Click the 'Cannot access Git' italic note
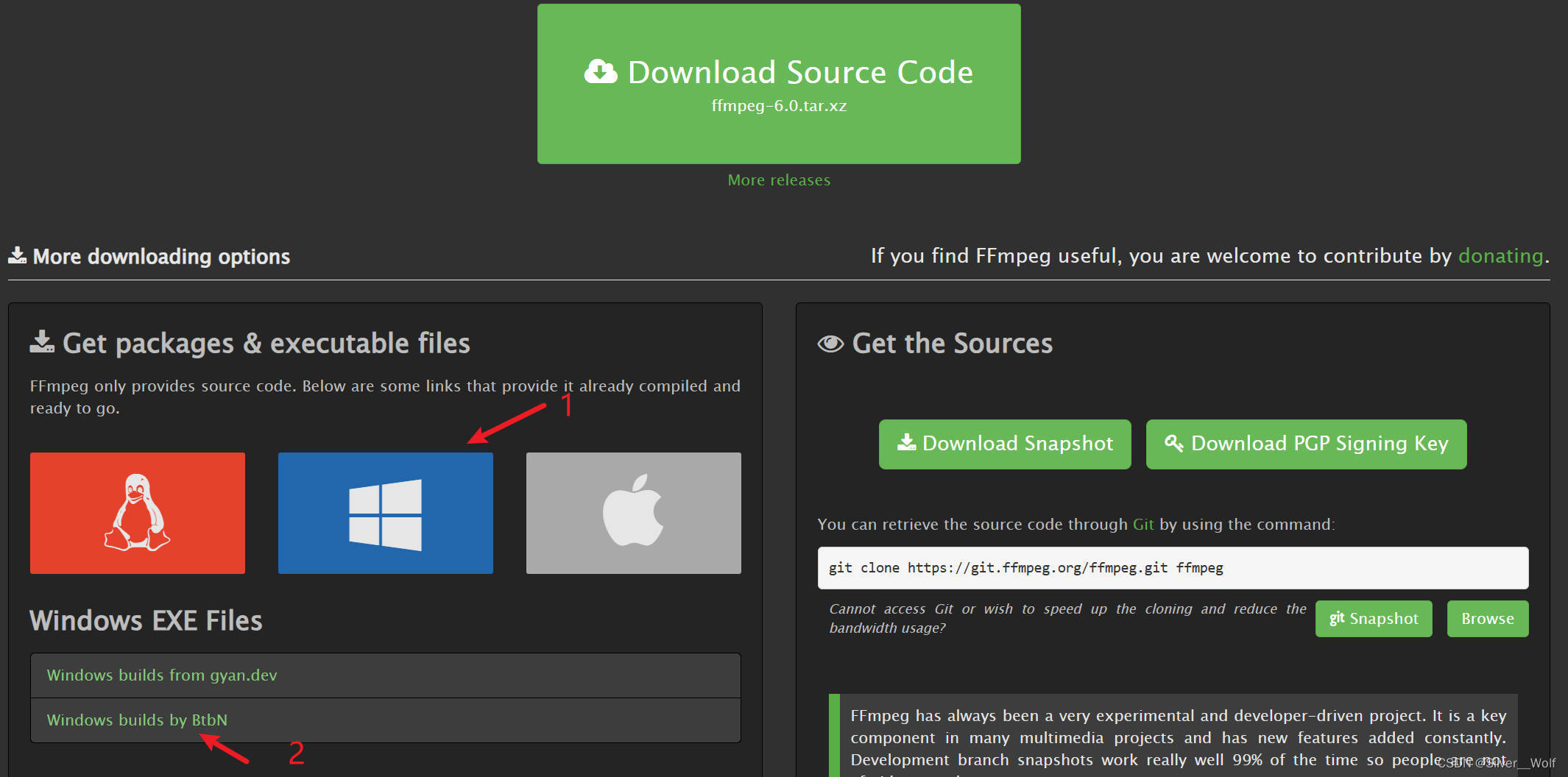 pos(1067,618)
